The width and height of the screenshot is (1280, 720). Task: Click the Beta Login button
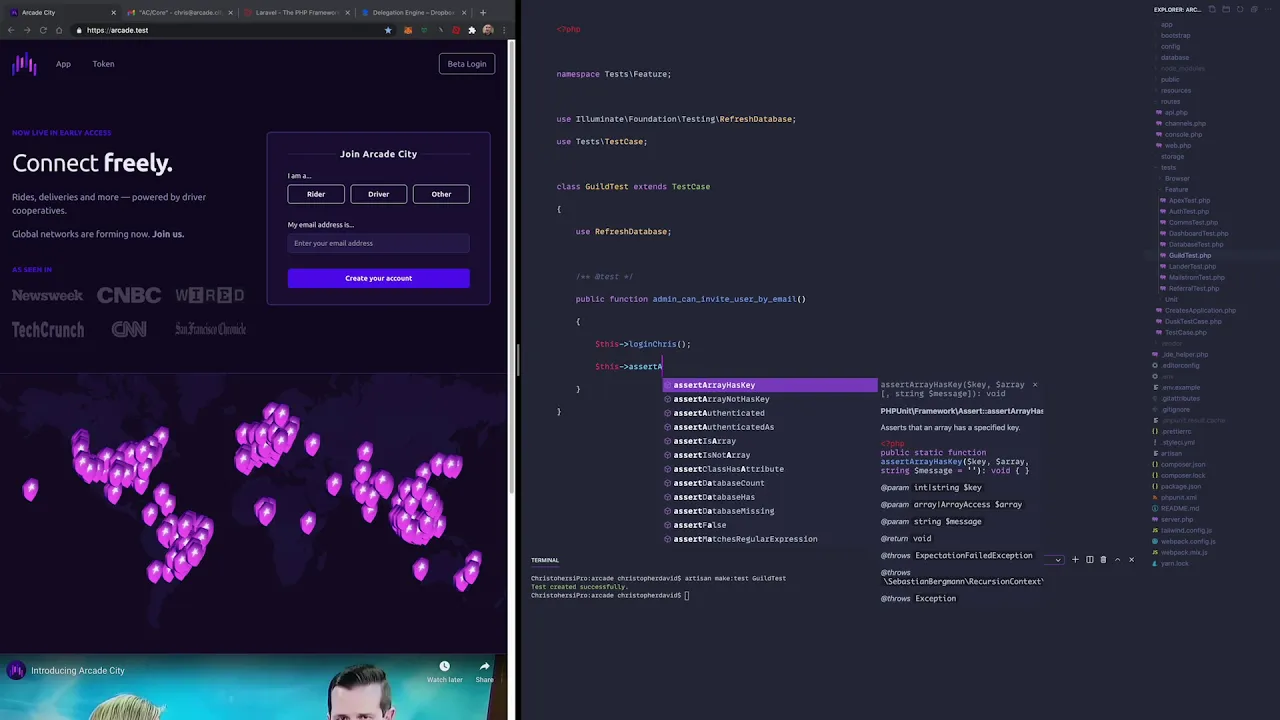[467, 64]
